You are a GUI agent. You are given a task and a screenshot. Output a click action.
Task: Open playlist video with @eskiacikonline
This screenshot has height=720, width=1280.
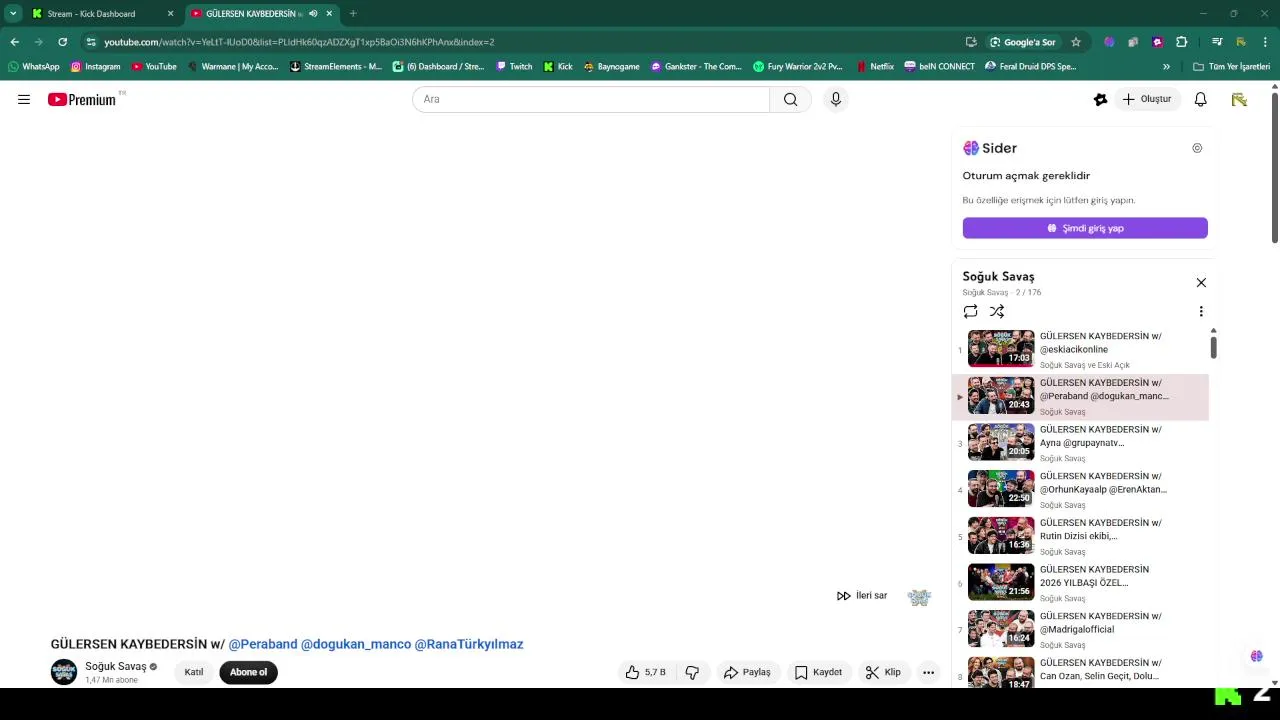click(x=1080, y=349)
